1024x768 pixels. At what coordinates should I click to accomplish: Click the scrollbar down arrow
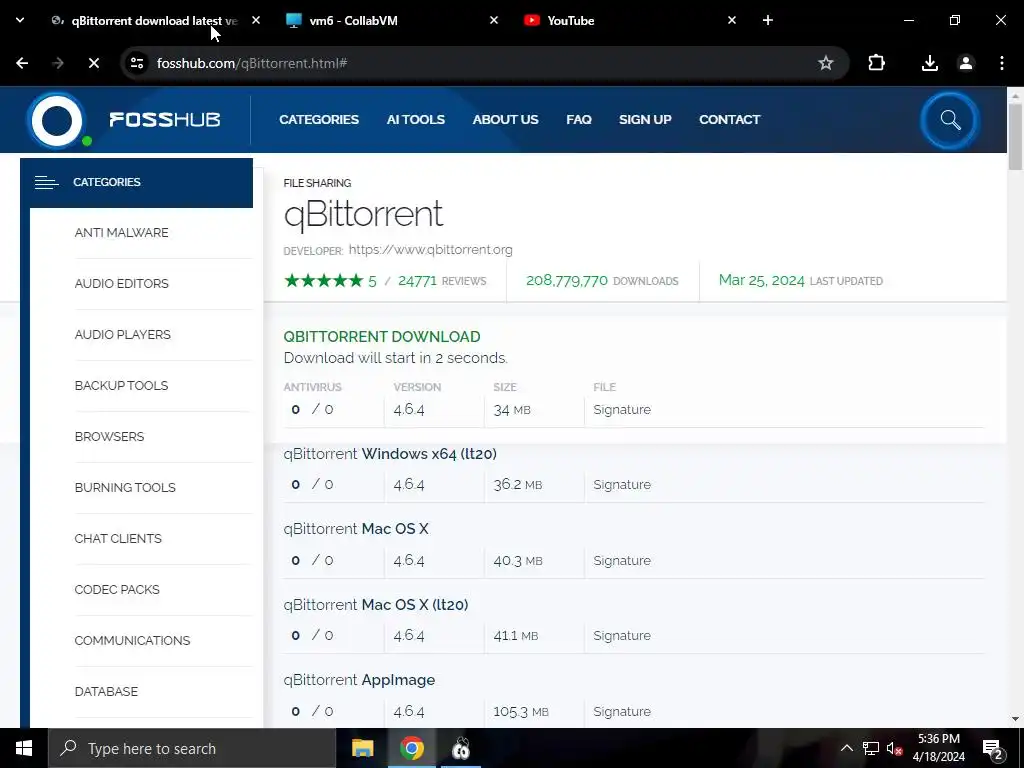click(1016, 719)
